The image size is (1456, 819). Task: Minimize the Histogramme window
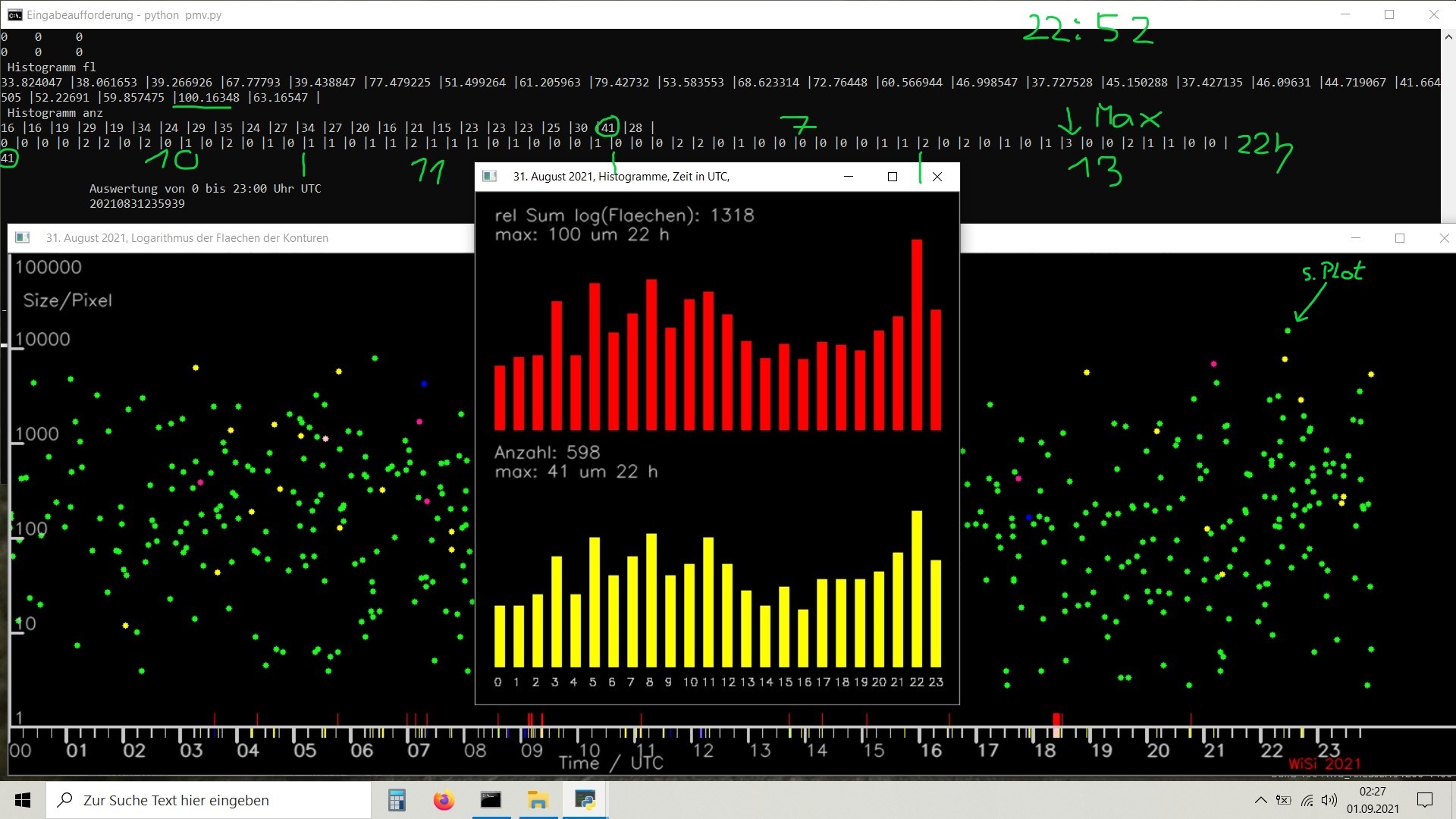click(849, 177)
